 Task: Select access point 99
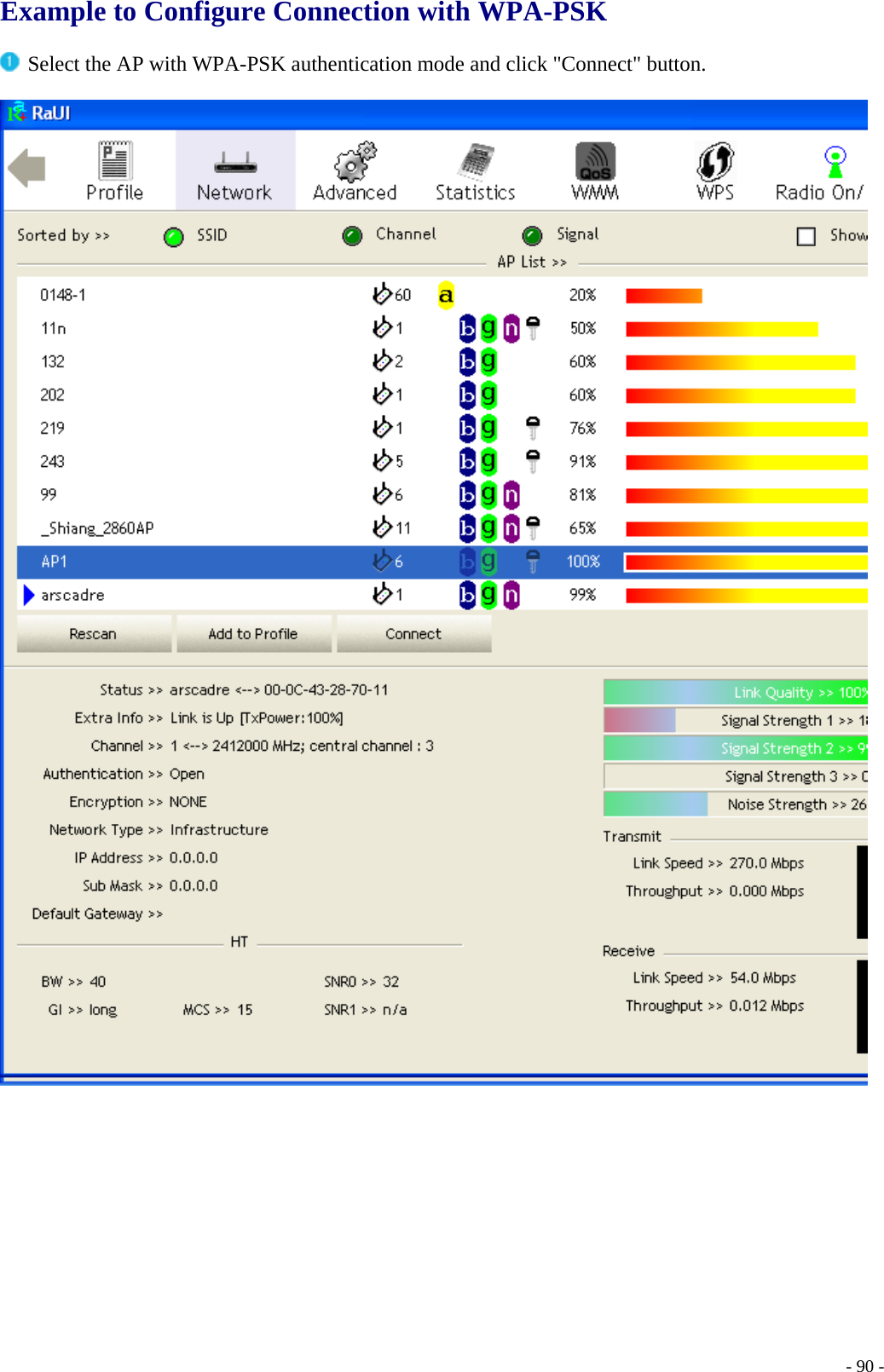(442, 494)
